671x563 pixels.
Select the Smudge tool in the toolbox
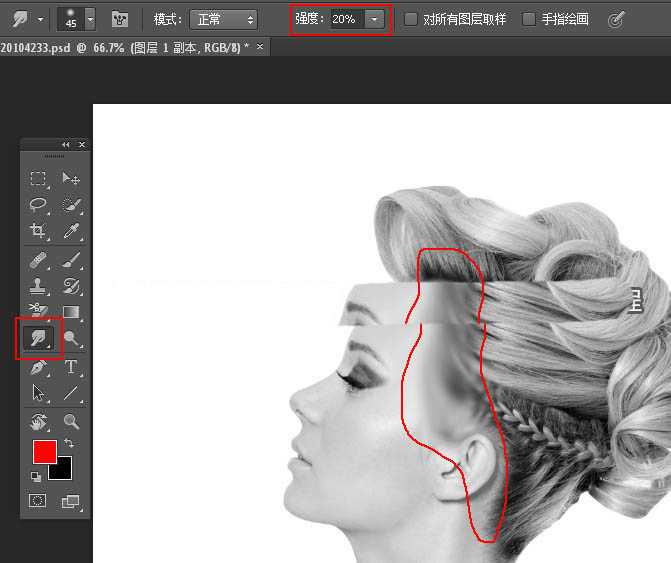[38, 339]
